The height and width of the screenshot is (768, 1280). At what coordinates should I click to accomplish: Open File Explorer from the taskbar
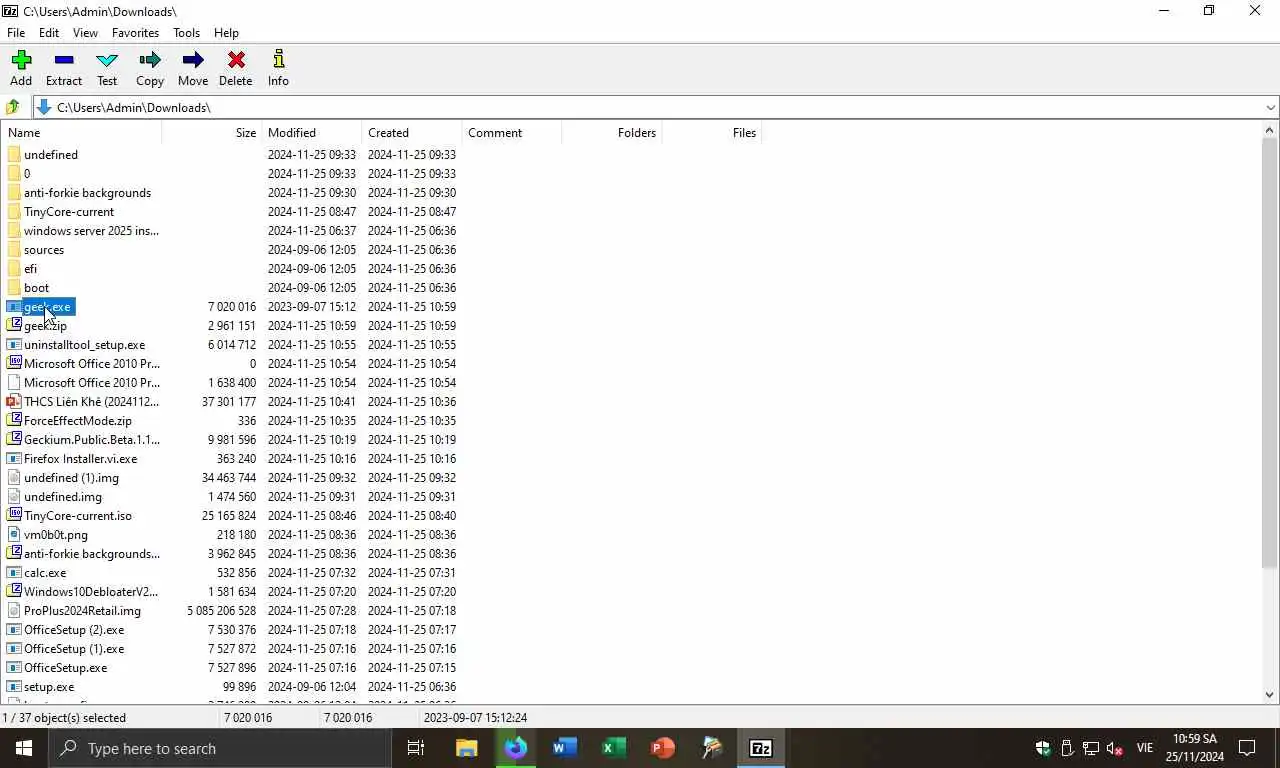coord(467,748)
